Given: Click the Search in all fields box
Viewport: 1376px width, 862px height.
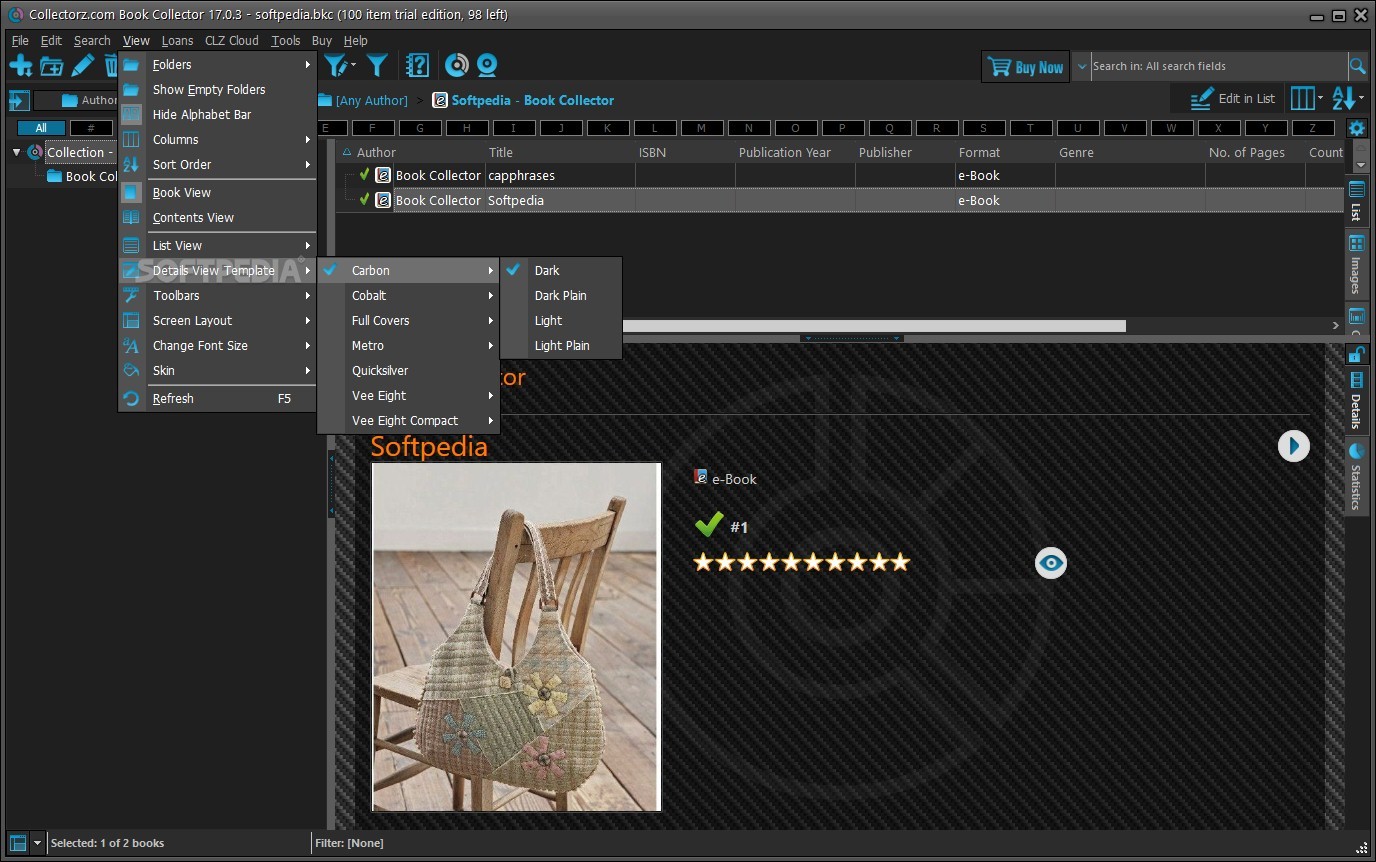Looking at the screenshot, I should pyautogui.click(x=1218, y=66).
